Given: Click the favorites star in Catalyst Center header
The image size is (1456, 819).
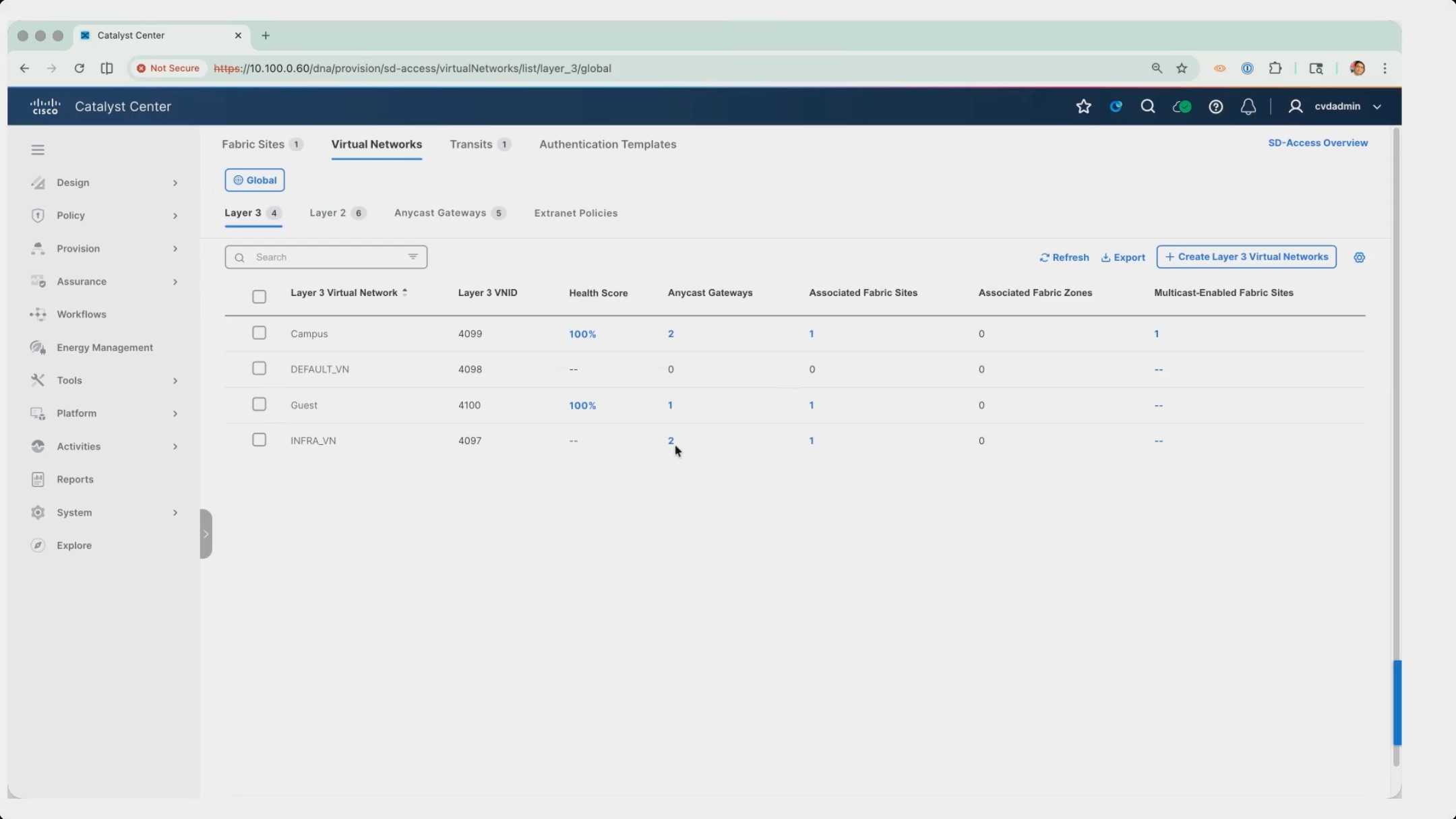Looking at the screenshot, I should [x=1083, y=107].
